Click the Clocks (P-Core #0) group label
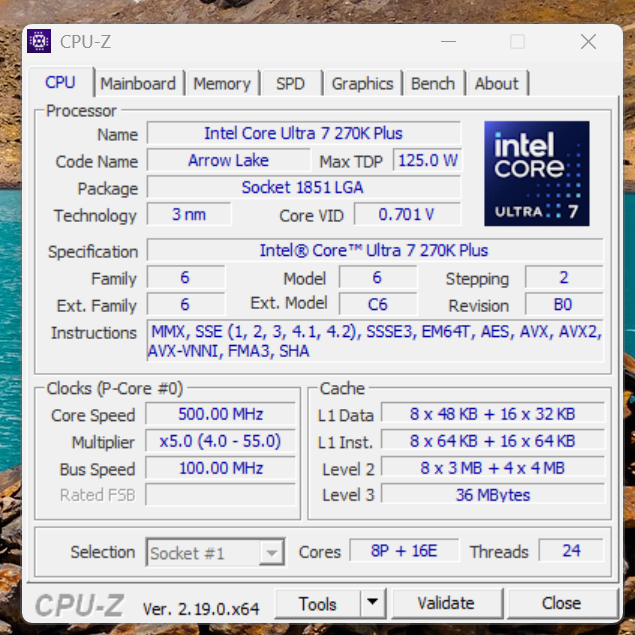This screenshot has height=635, width=635. point(115,388)
